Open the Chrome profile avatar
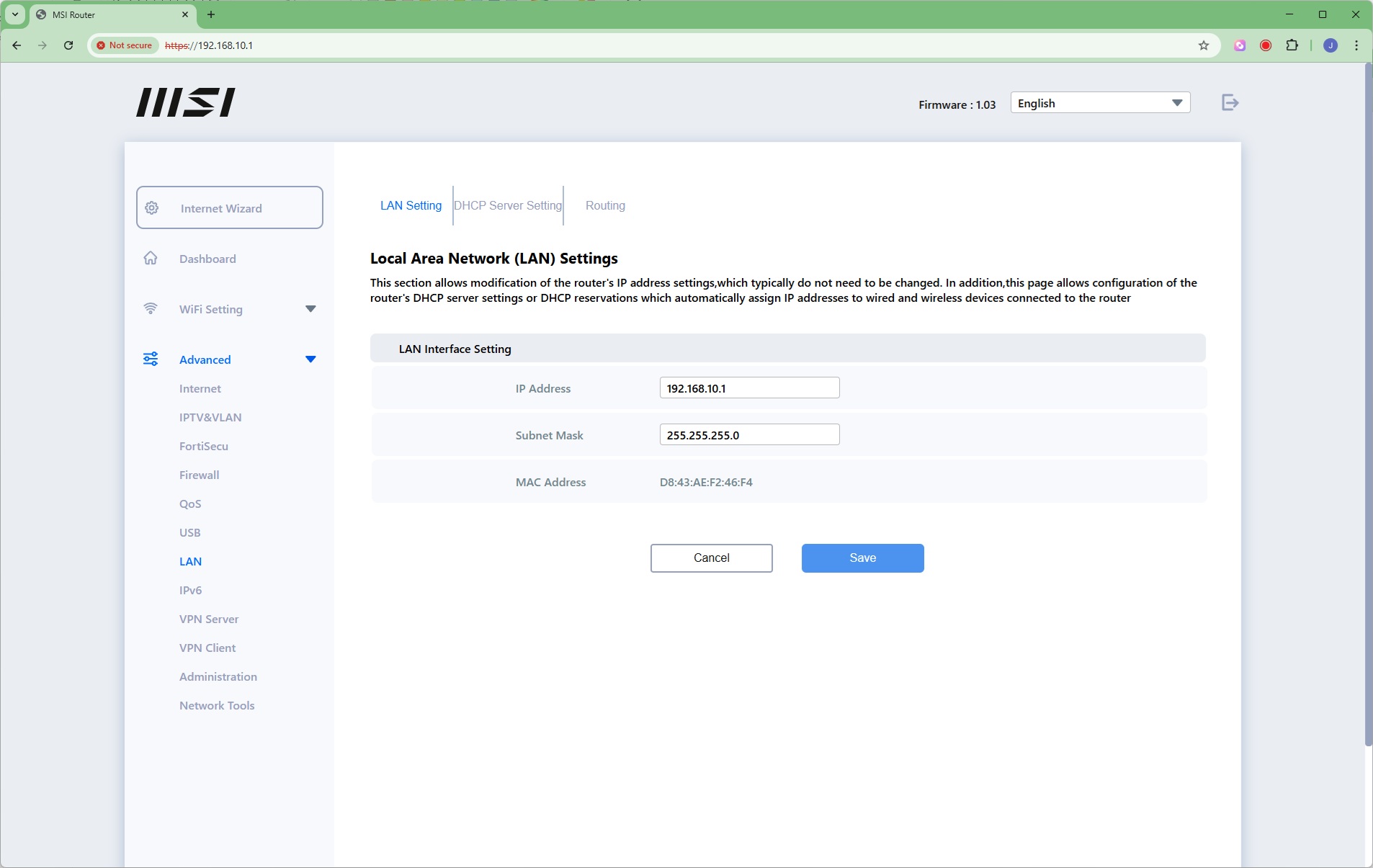This screenshot has height=868, width=1373. [x=1330, y=45]
